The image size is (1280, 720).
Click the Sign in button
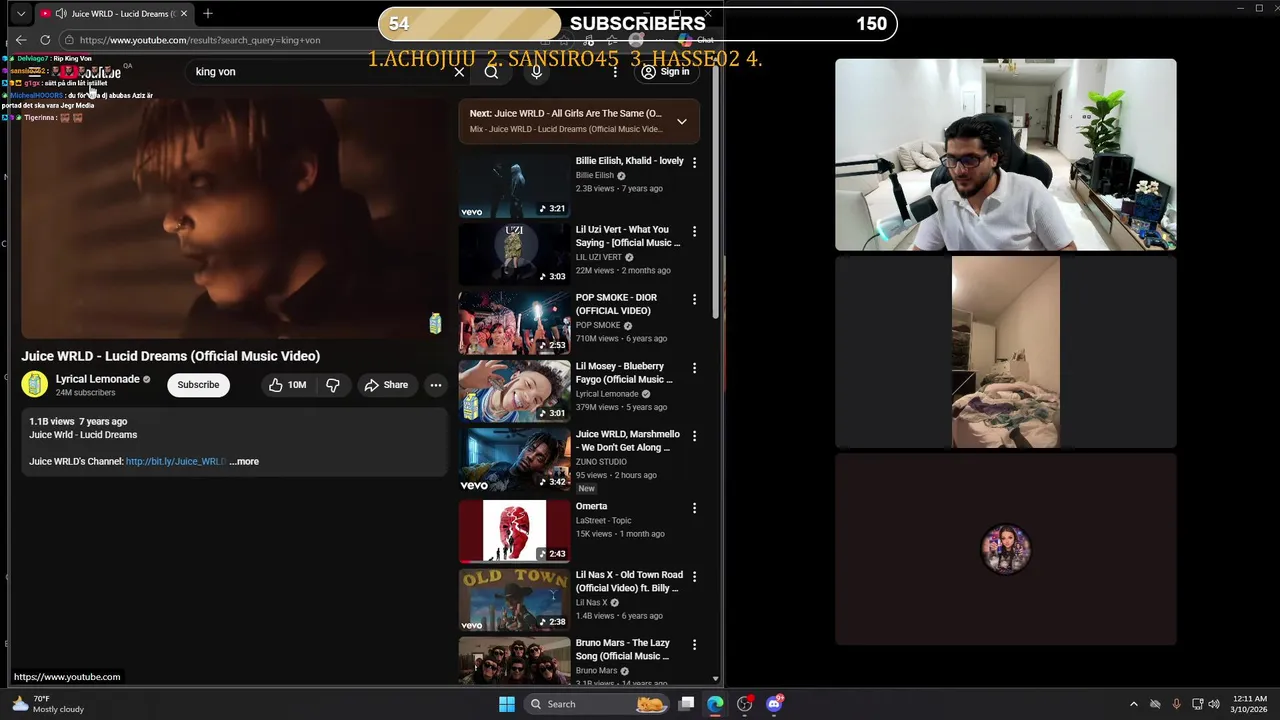click(x=665, y=72)
